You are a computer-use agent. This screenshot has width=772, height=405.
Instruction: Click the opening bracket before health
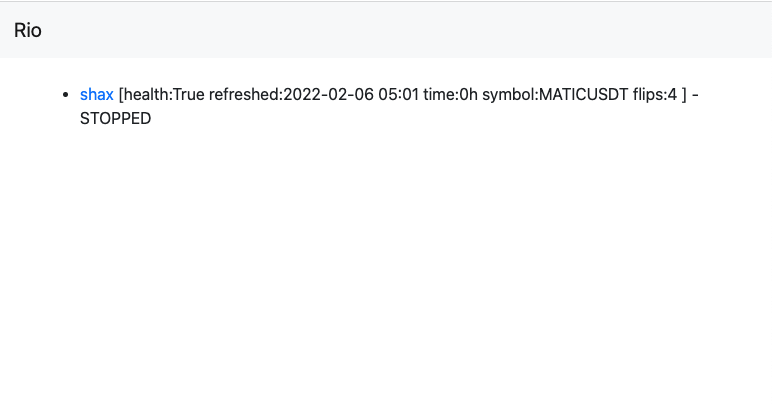point(121,94)
